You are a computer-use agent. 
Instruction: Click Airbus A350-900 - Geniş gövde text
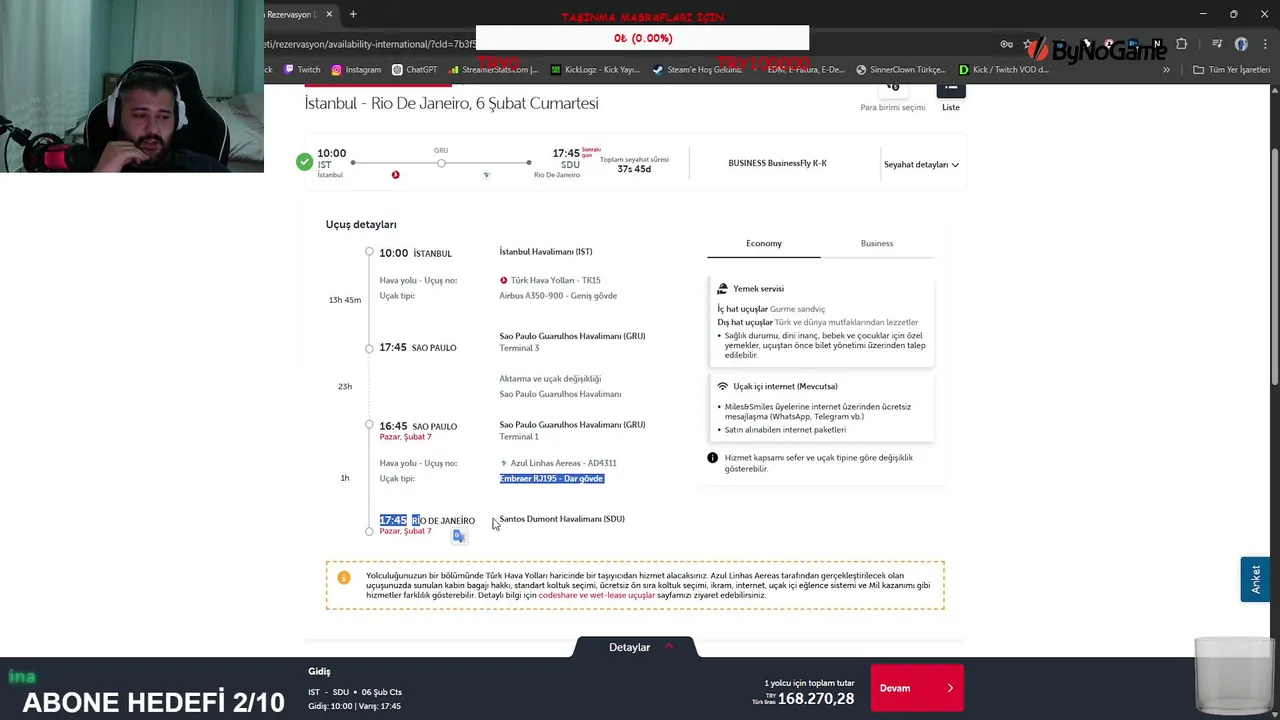[x=558, y=295]
